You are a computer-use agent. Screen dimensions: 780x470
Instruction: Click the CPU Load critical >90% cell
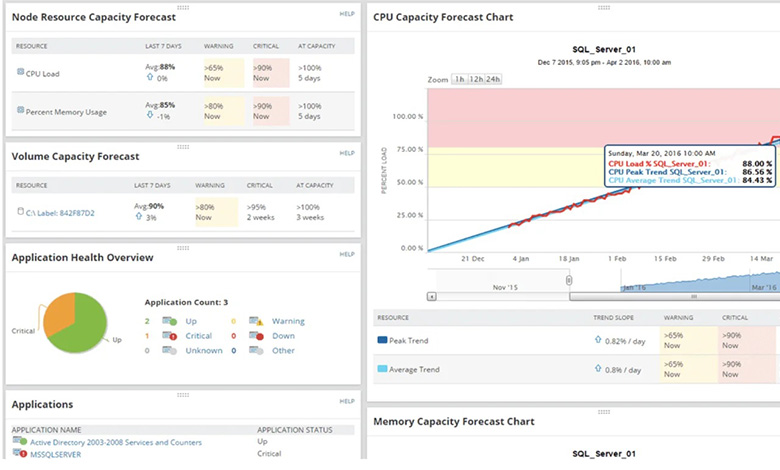[271, 73]
